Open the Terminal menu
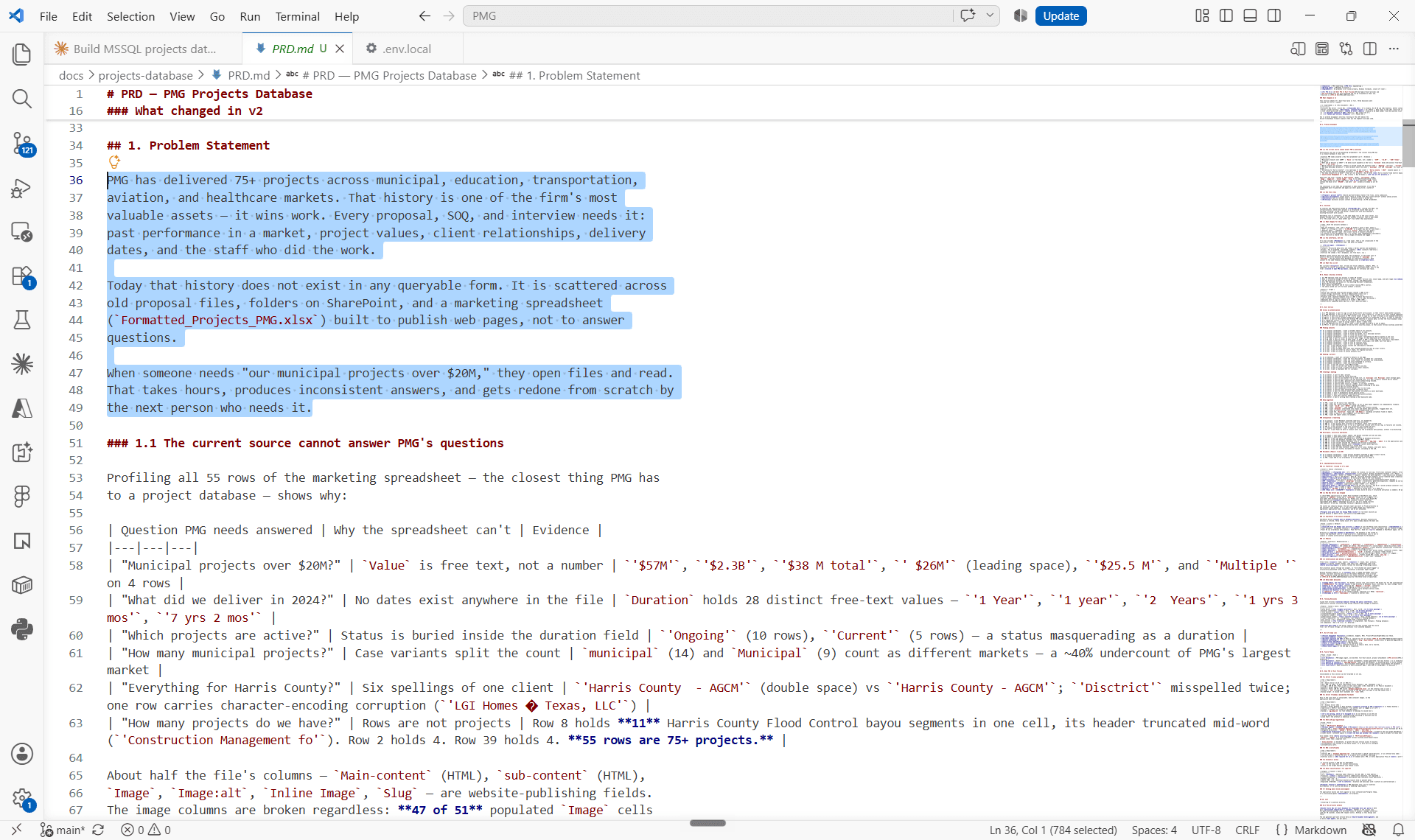This screenshot has width=1415, height=840. [298, 16]
